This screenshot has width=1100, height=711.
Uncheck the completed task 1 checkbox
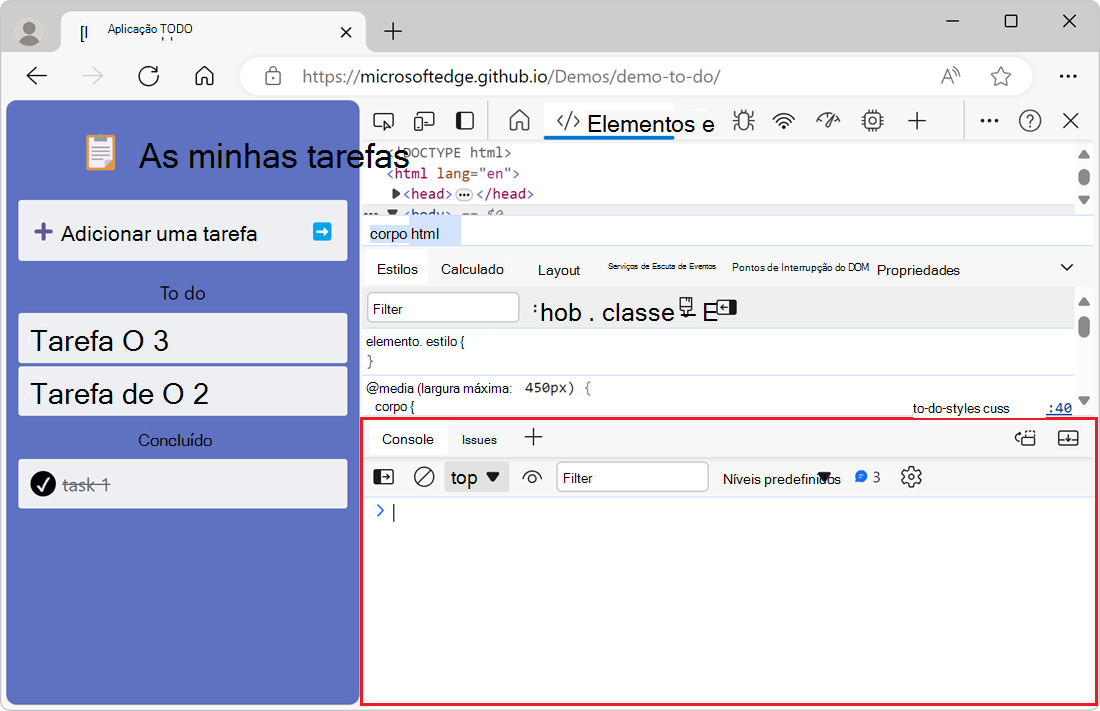point(42,484)
